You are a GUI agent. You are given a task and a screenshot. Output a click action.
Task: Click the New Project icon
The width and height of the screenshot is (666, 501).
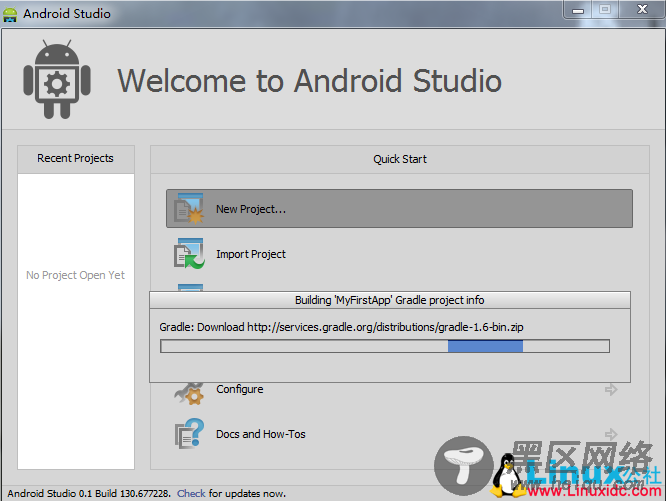coord(189,208)
